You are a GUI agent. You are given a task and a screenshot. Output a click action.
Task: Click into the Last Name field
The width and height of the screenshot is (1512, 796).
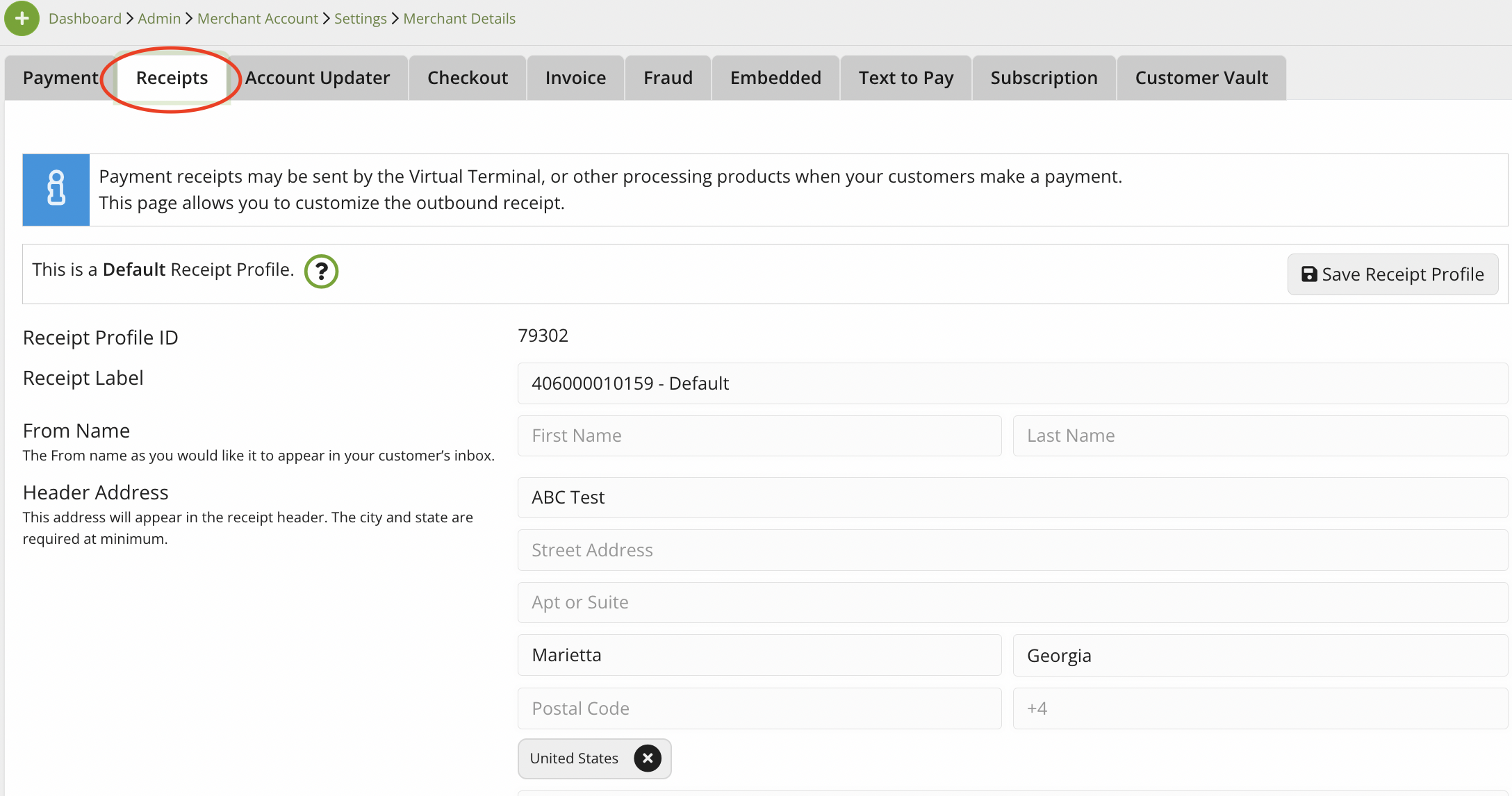tap(1259, 436)
